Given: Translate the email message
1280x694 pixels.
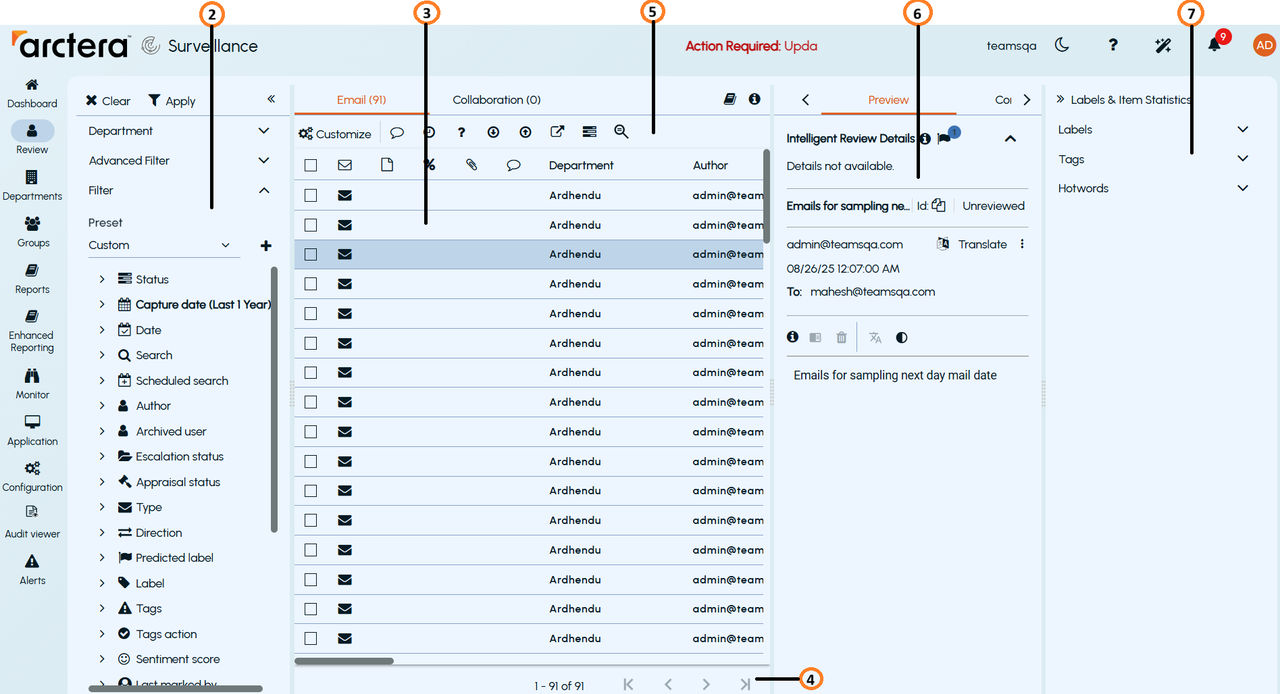Looking at the screenshot, I should [x=972, y=244].
